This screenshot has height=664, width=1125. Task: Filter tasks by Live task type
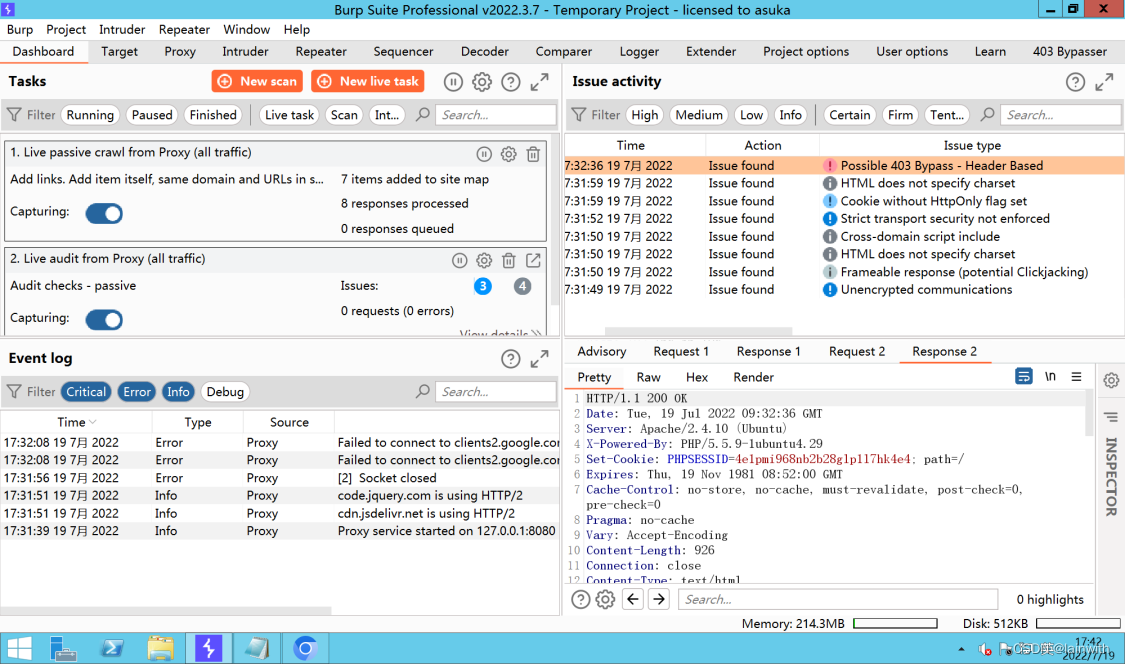point(289,115)
